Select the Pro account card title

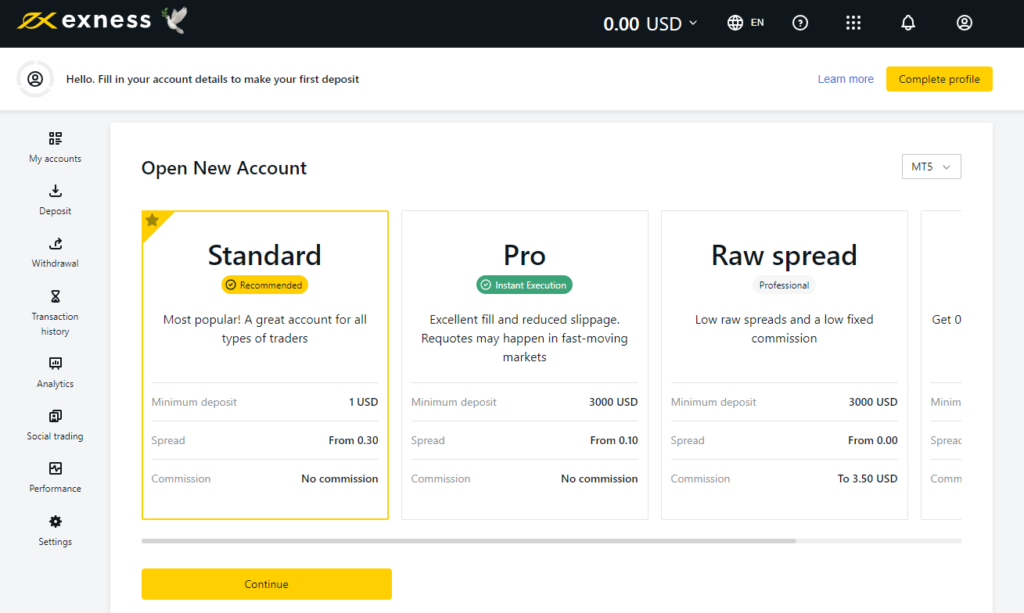click(524, 255)
